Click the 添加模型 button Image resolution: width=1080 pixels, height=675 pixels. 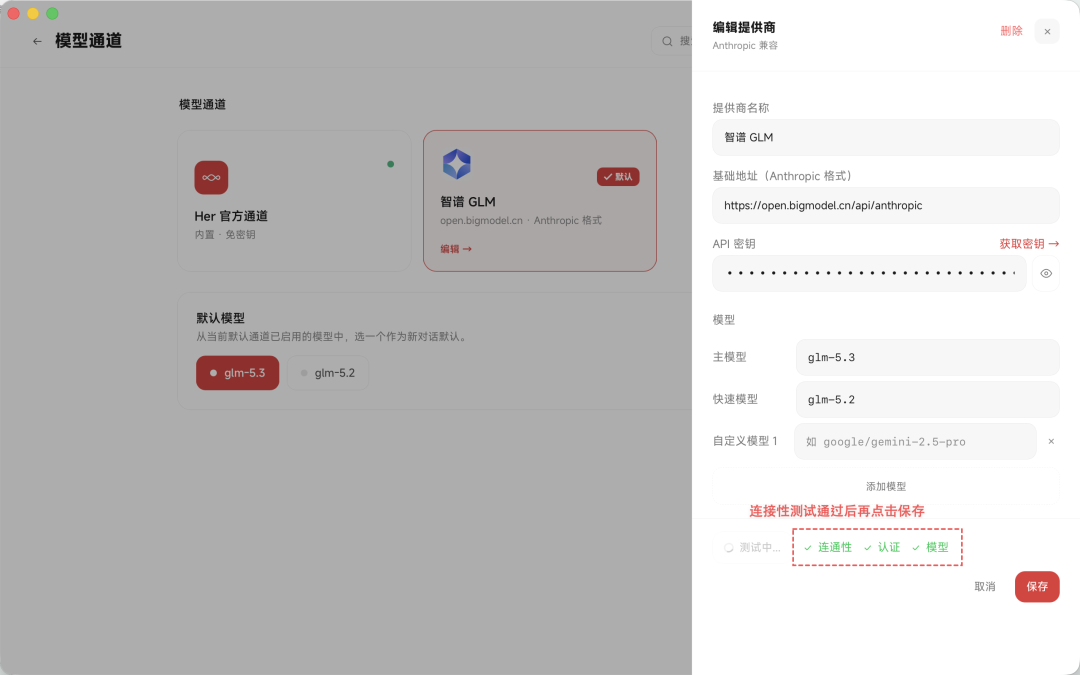[886, 486]
